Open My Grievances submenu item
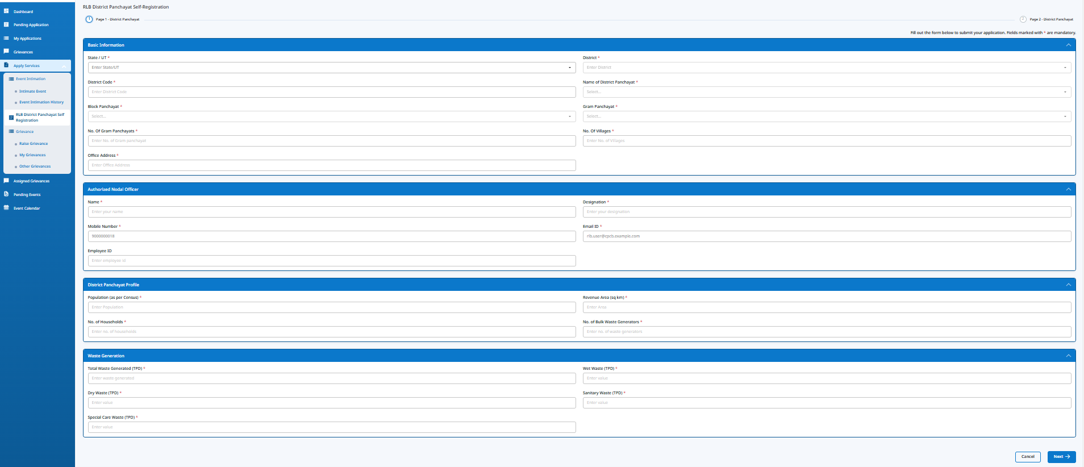The height and width of the screenshot is (467, 1084). 32,155
